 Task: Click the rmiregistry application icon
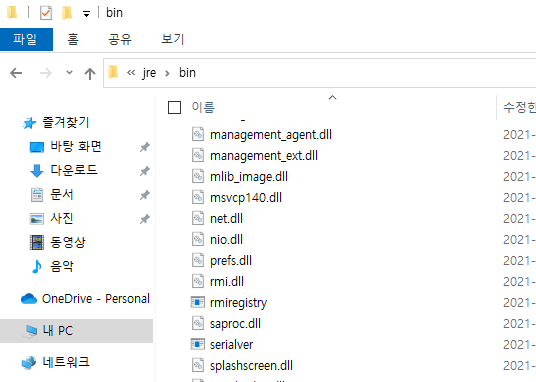[x=198, y=302]
